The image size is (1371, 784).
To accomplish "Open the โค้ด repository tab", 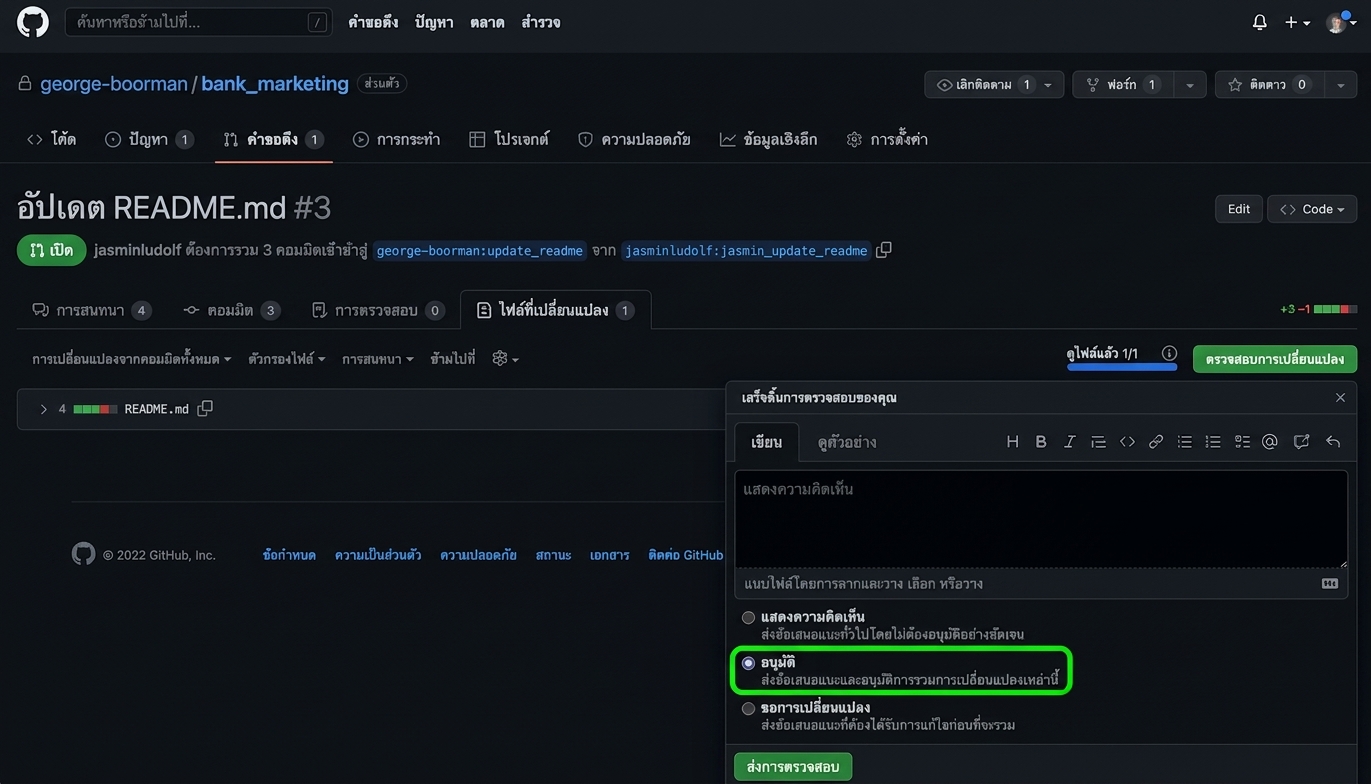I will [51, 140].
